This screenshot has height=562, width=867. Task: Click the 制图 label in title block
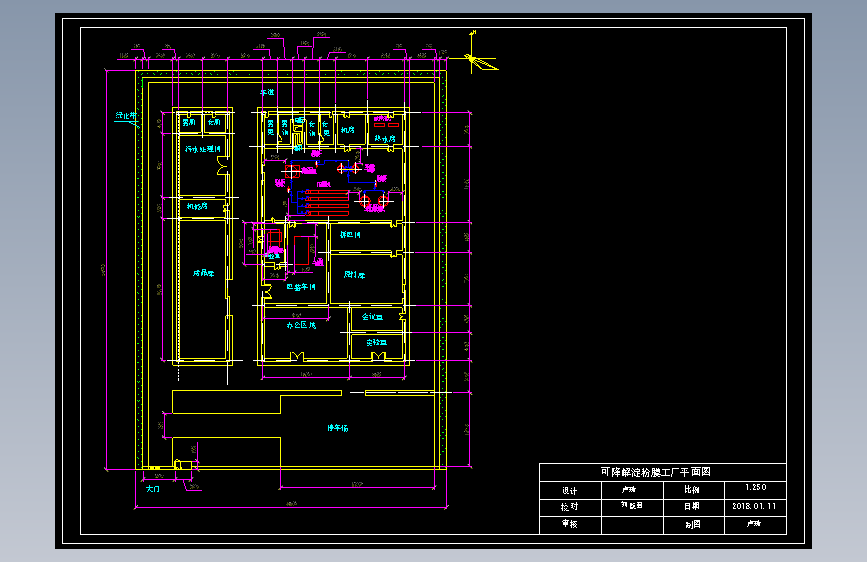point(693,524)
